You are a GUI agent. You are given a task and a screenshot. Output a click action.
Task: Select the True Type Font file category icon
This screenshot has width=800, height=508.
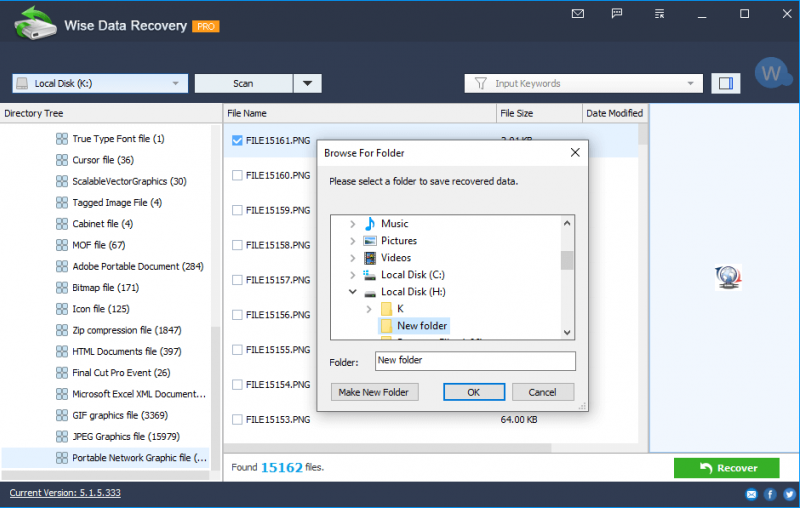pyautogui.click(x=62, y=139)
